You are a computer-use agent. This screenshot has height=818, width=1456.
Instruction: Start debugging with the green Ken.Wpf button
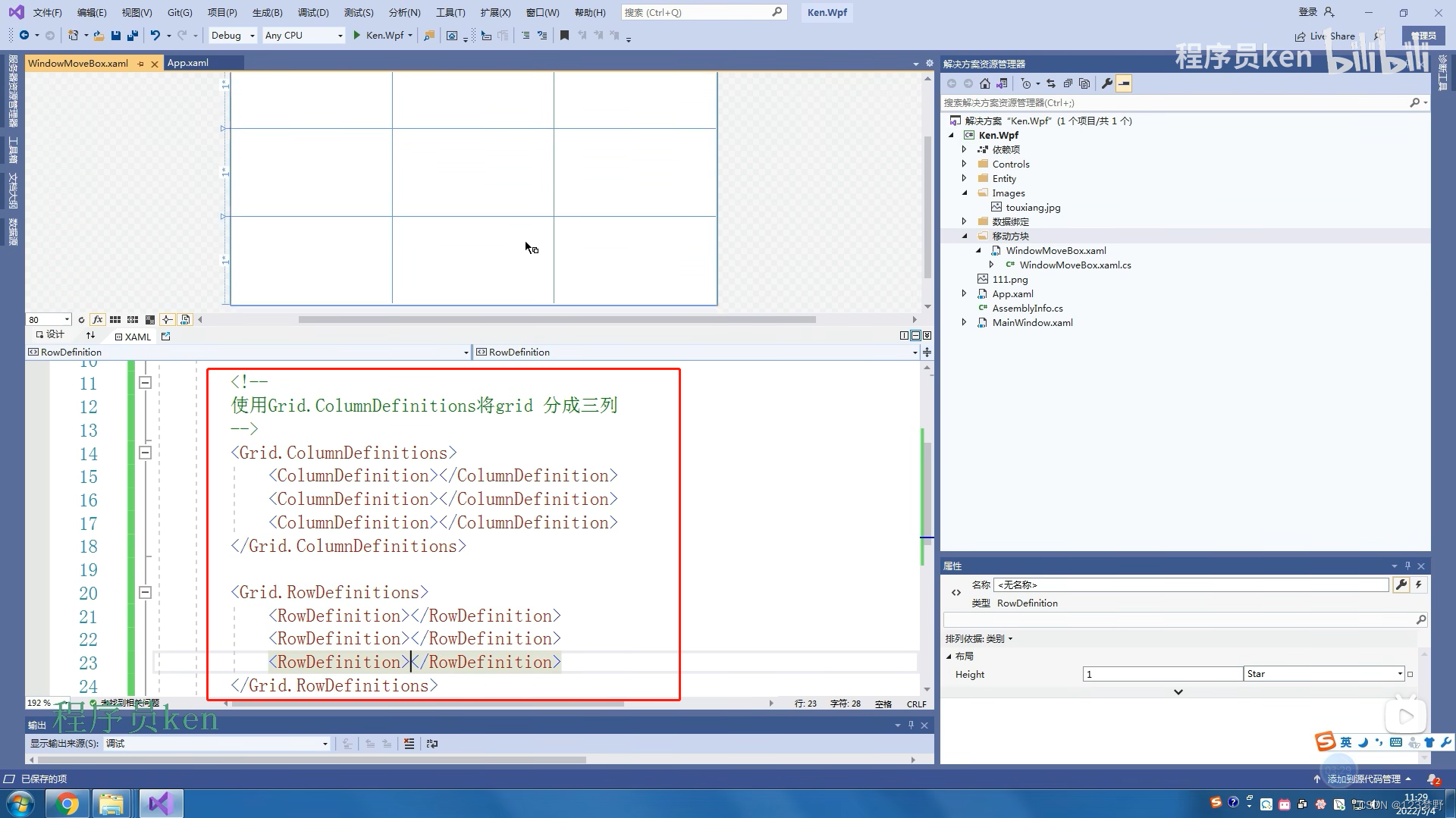click(382, 35)
